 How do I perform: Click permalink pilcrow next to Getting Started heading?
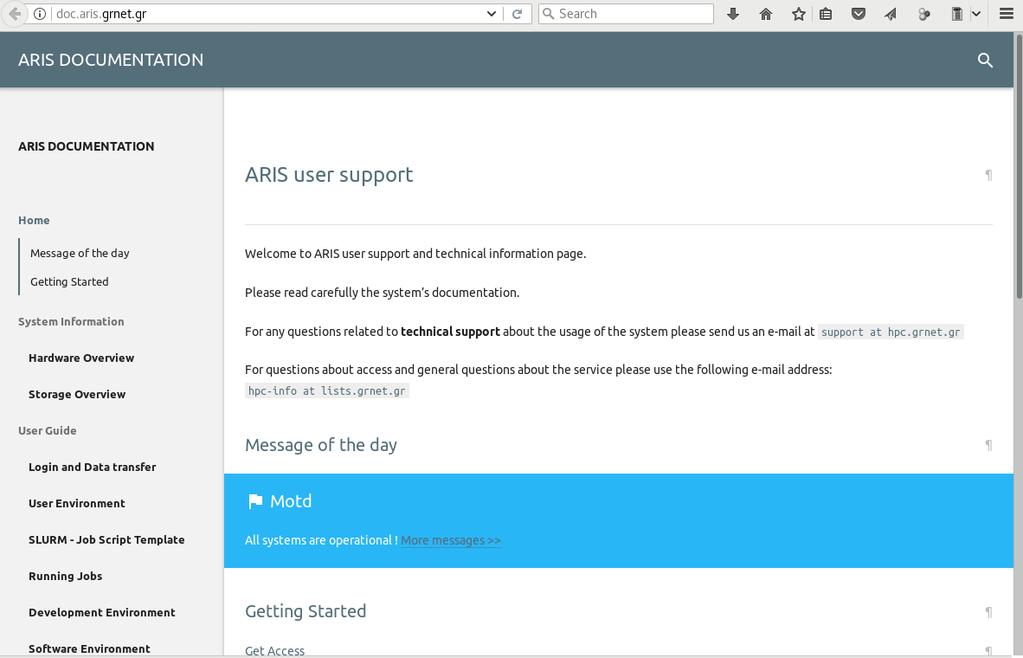click(x=988, y=612)
